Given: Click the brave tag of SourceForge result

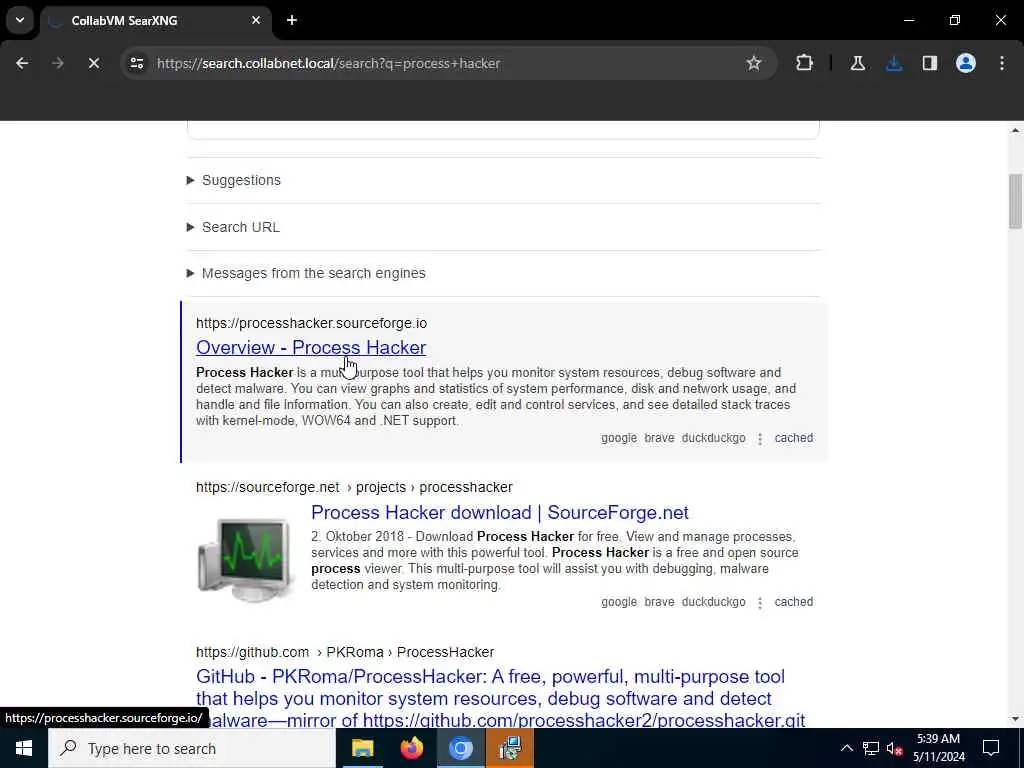Looking at the screenshot, I should point(659,602).
